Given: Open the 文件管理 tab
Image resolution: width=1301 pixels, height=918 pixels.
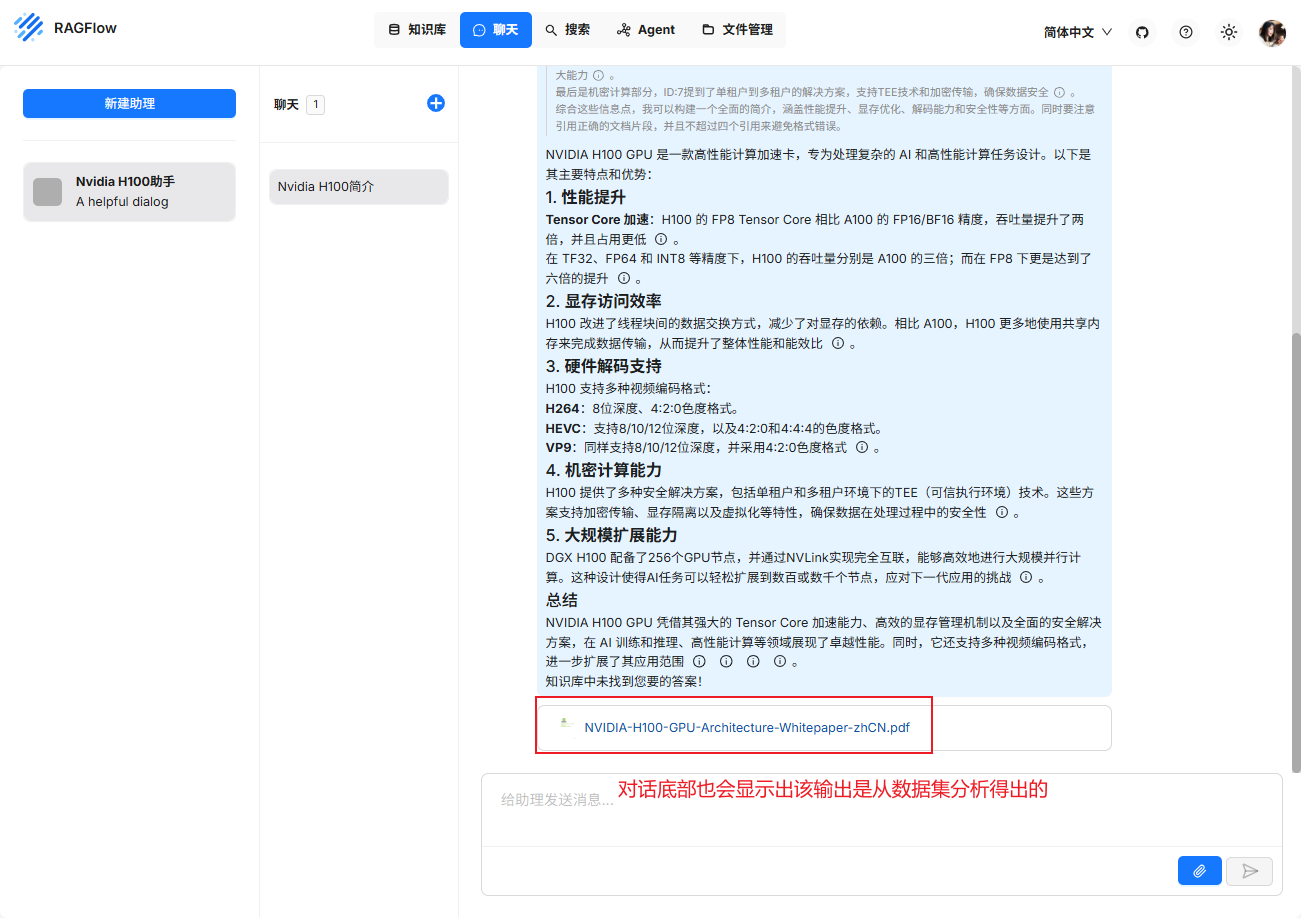Looking at the screenshot, I should pos(737,30).
